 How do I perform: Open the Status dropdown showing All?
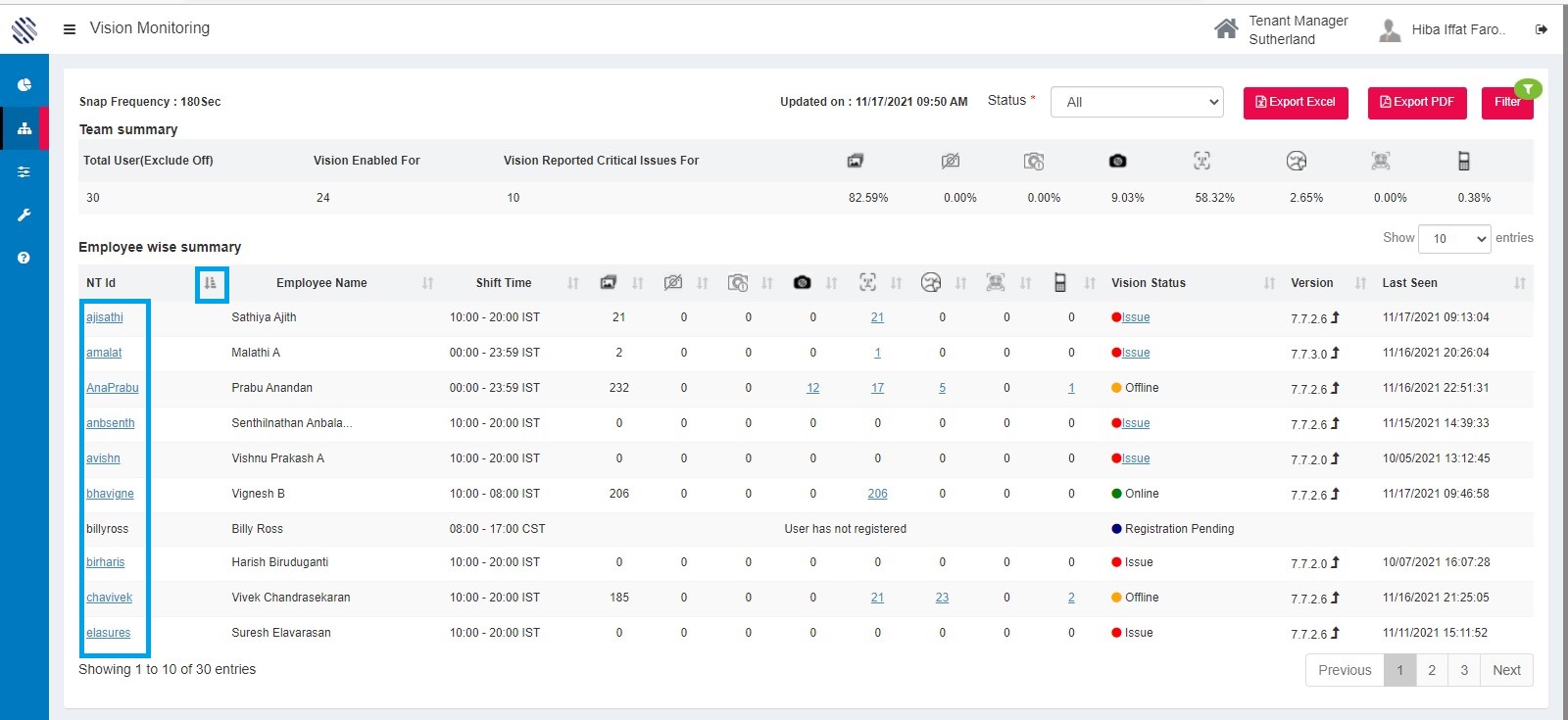click(1137, 102)
